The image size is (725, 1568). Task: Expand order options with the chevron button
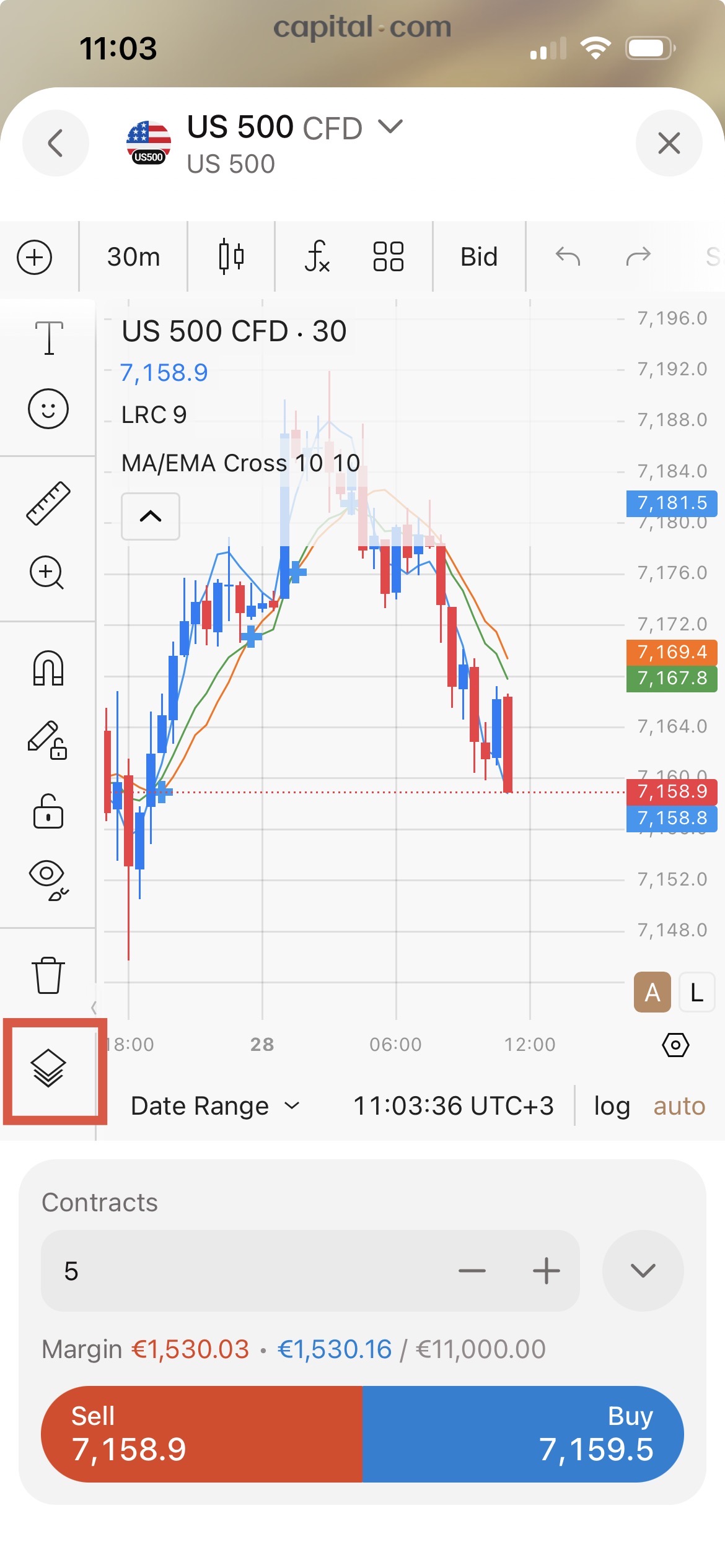click(x=643, y=1271)
